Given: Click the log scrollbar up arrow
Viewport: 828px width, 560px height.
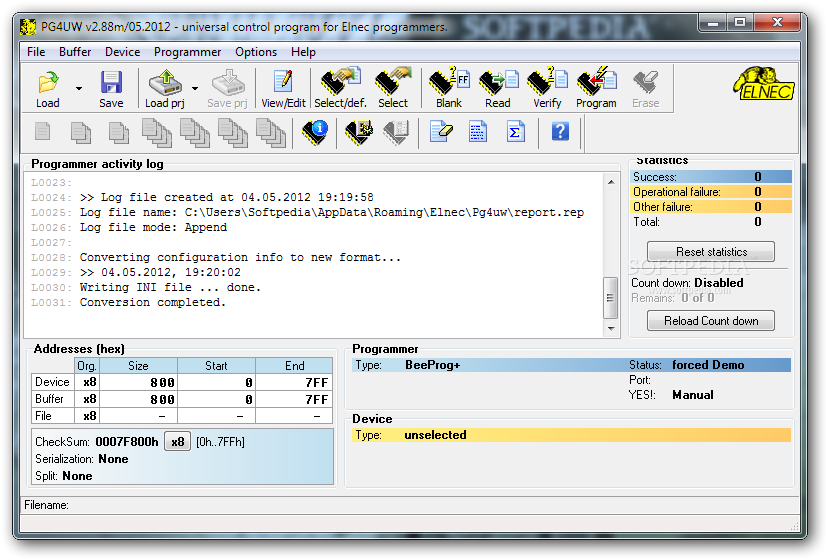Looking at the screenshot, I should click(611, 182).
